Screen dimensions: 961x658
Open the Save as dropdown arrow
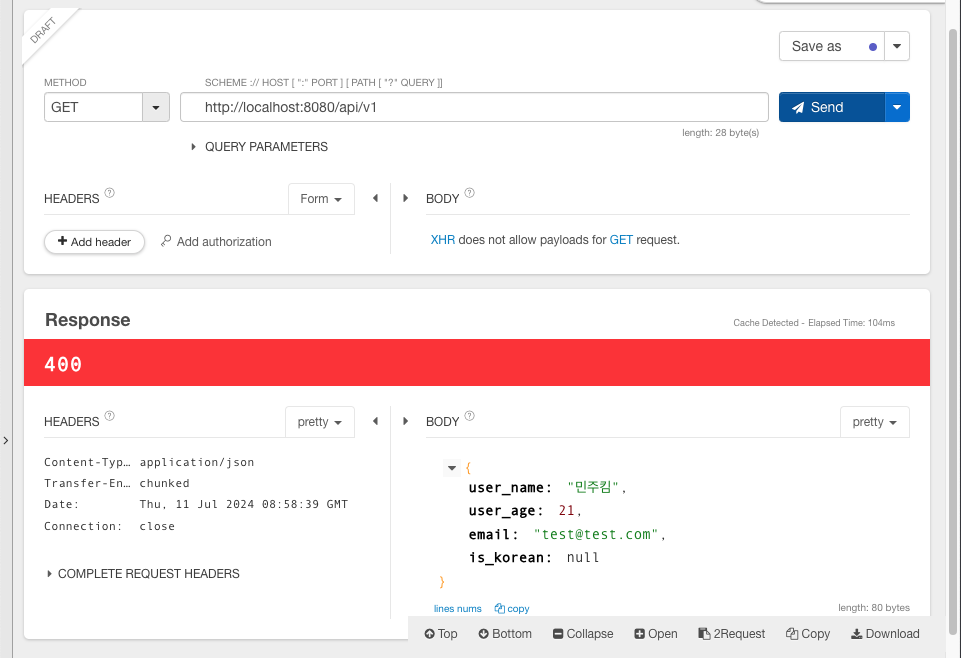click(897, 46)
